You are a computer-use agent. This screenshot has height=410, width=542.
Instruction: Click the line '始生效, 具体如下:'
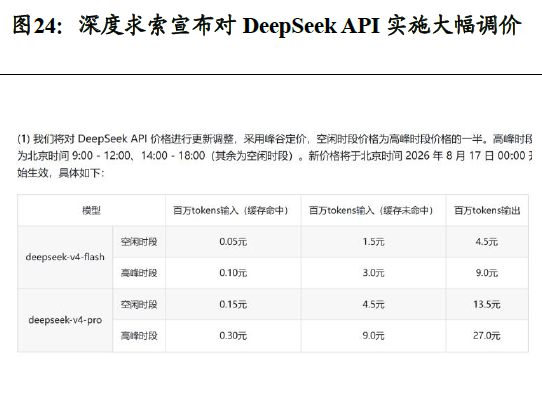pos(60,173)
